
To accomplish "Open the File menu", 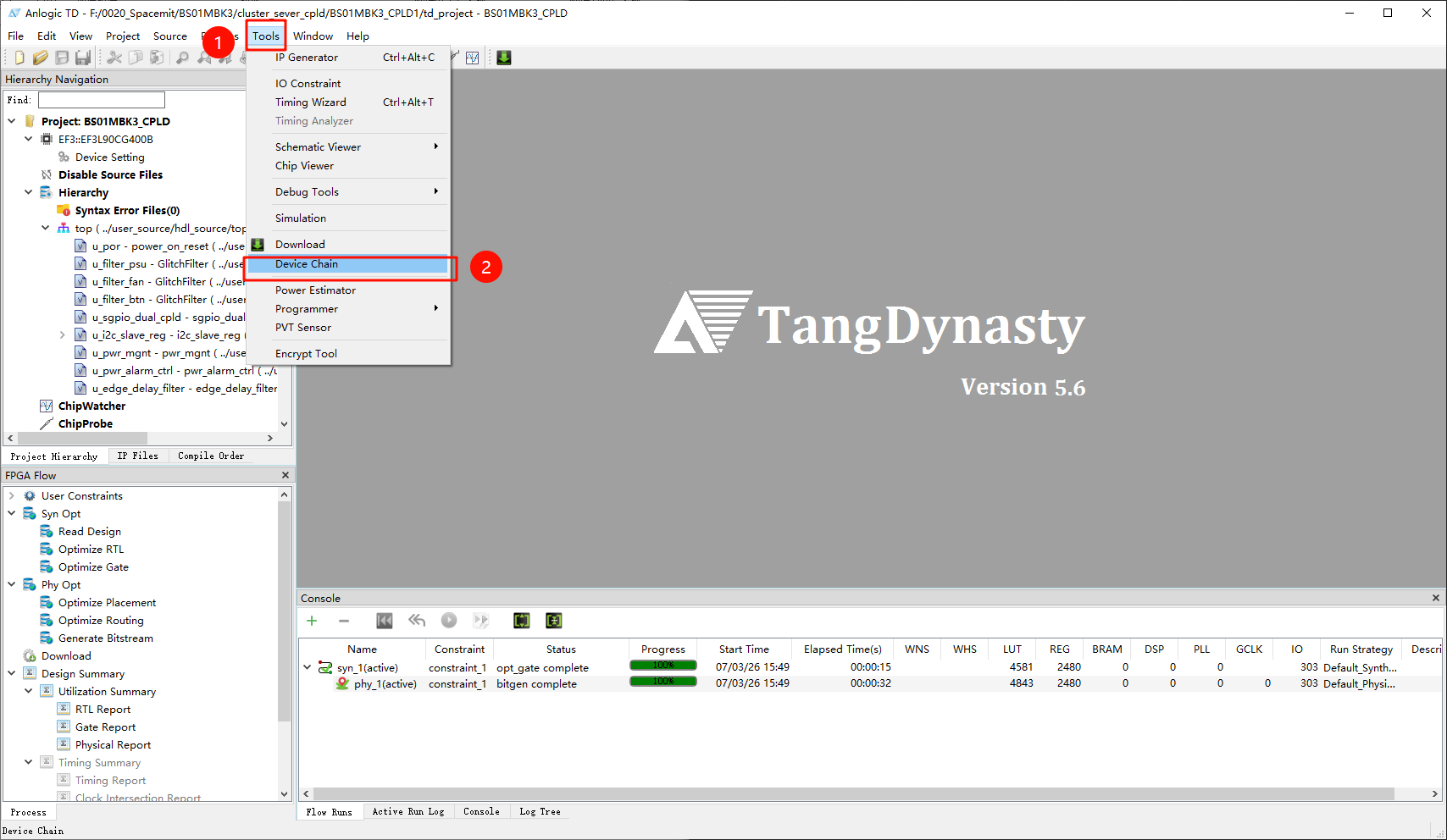I will pyautogui.click(x=16, y=36).
